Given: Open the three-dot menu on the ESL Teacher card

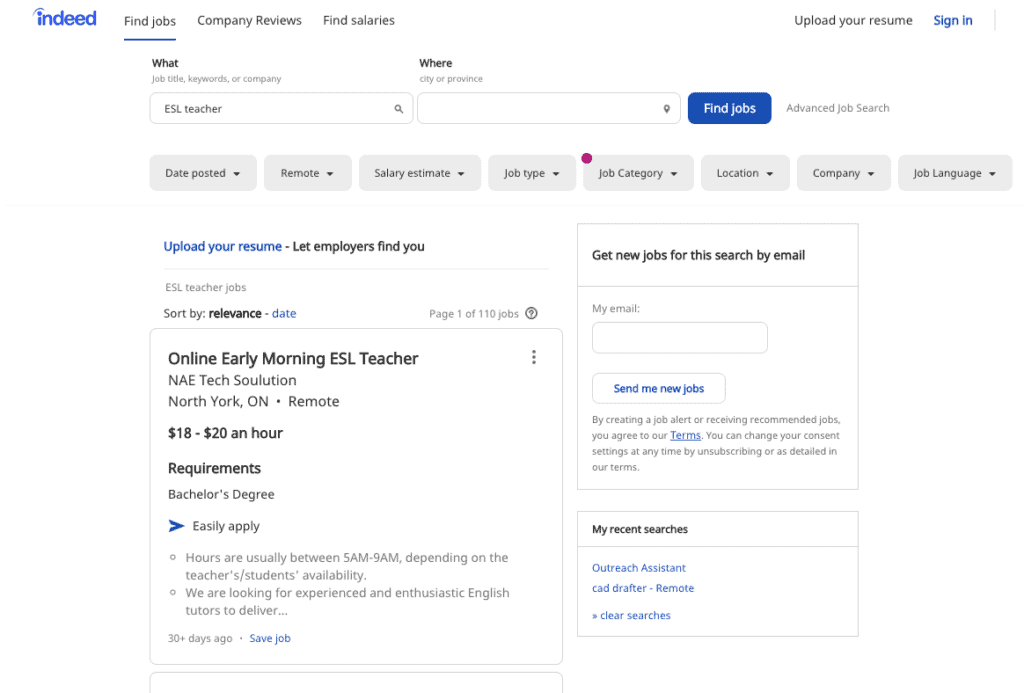Looking at the screenshot, I should pos(534,357).
